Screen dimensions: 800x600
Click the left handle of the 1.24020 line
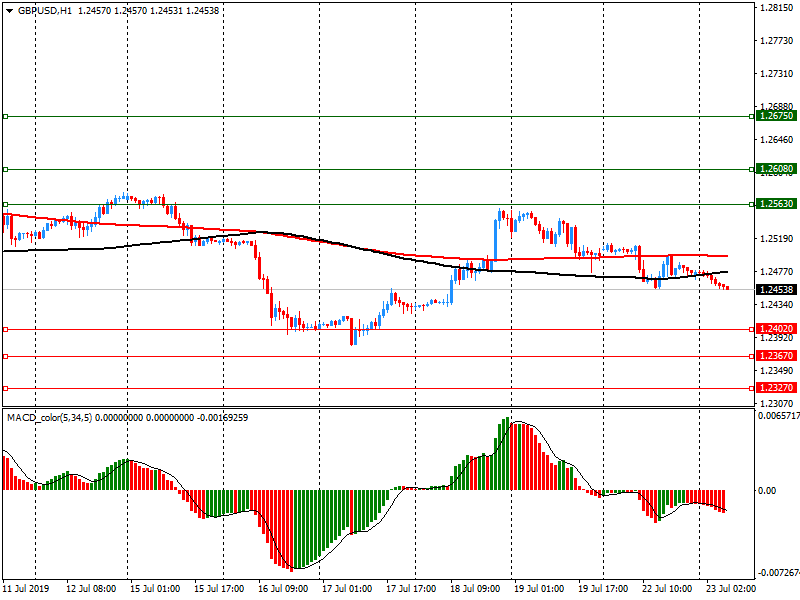point(6,330)
